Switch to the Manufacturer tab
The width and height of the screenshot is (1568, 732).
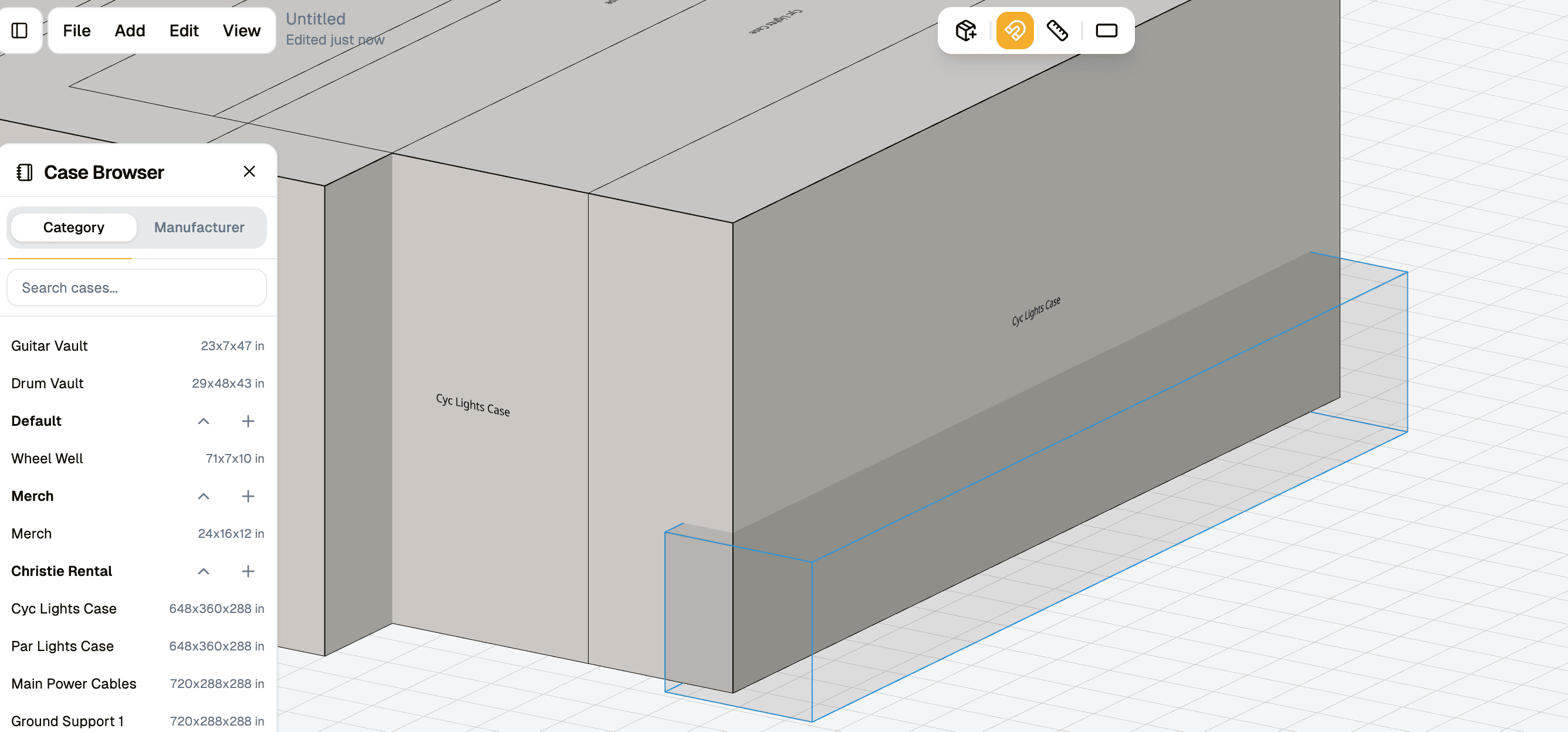coord(199,227)
